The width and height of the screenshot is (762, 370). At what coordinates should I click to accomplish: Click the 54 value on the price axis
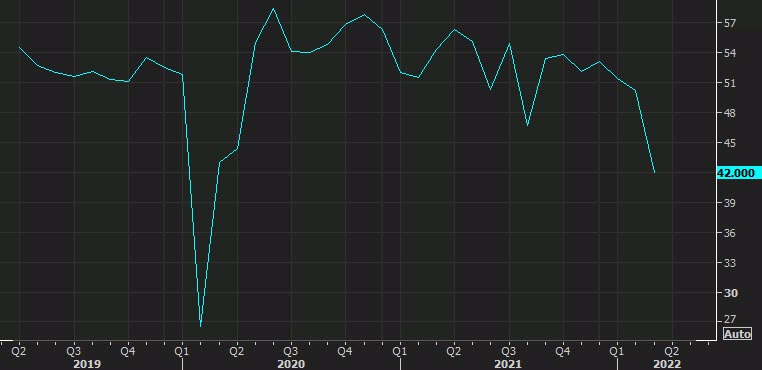click(730, 53)
